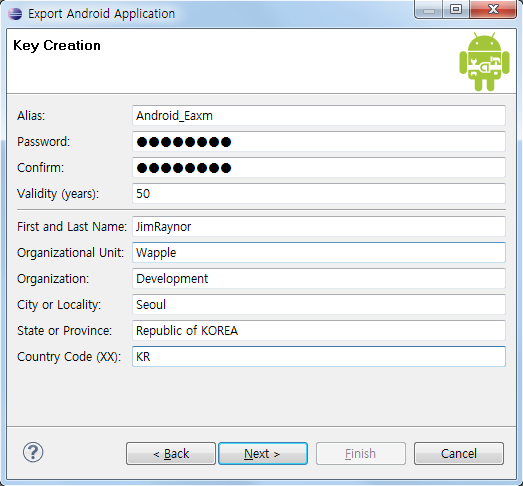Focus the Country Code field with KR

click(x=319, y=357)
